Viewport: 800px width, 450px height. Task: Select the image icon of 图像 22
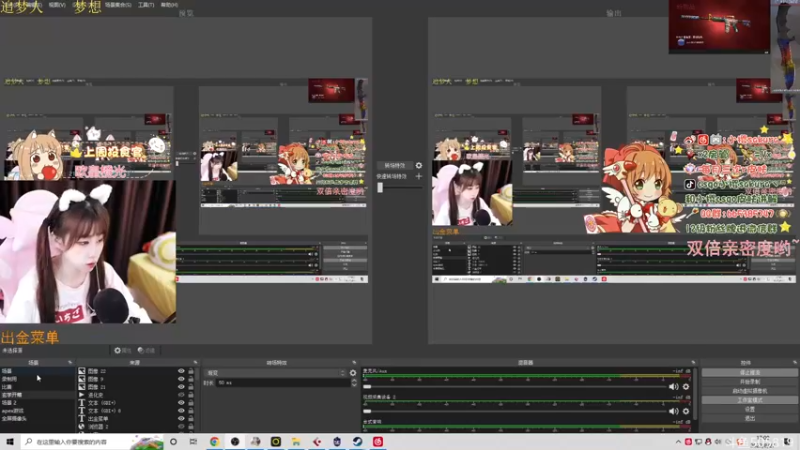pos(82,371)
